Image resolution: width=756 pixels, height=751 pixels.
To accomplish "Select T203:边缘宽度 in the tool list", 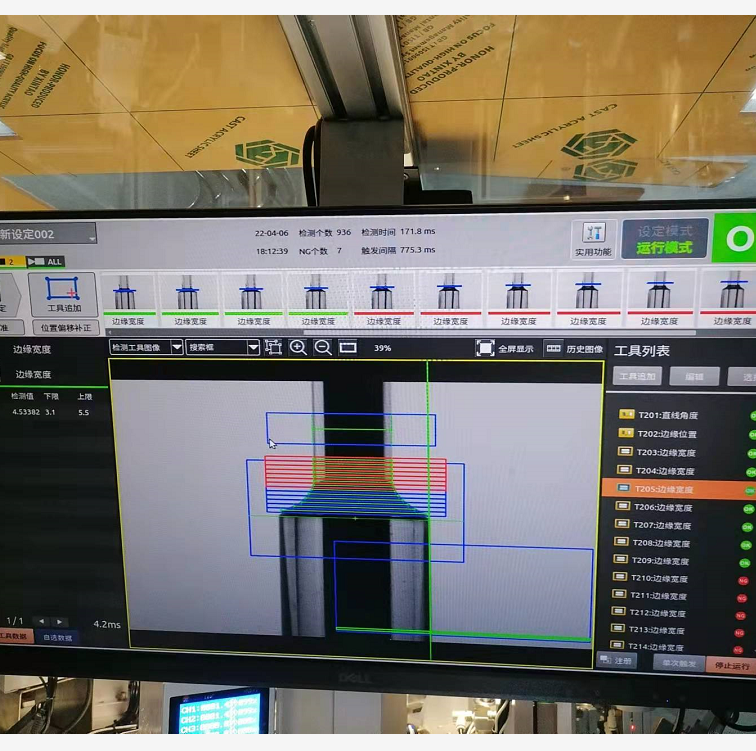I will pos(666,453).
